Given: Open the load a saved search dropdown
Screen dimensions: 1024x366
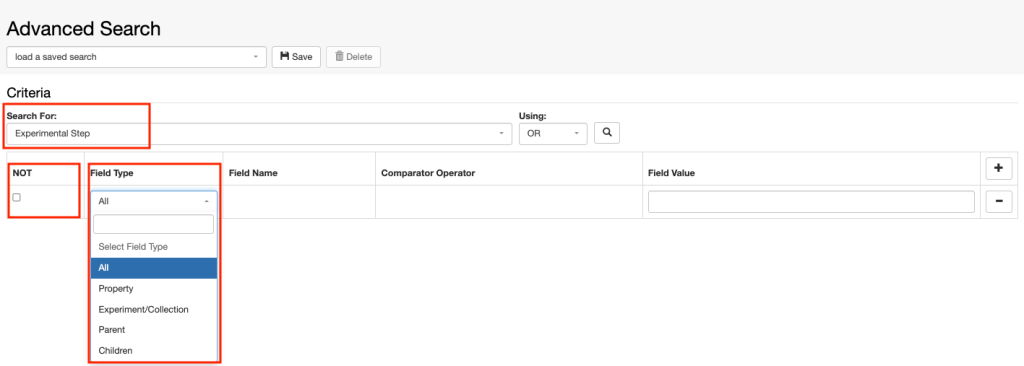Looking at the screenshot, I should click(x=136, y=57).
